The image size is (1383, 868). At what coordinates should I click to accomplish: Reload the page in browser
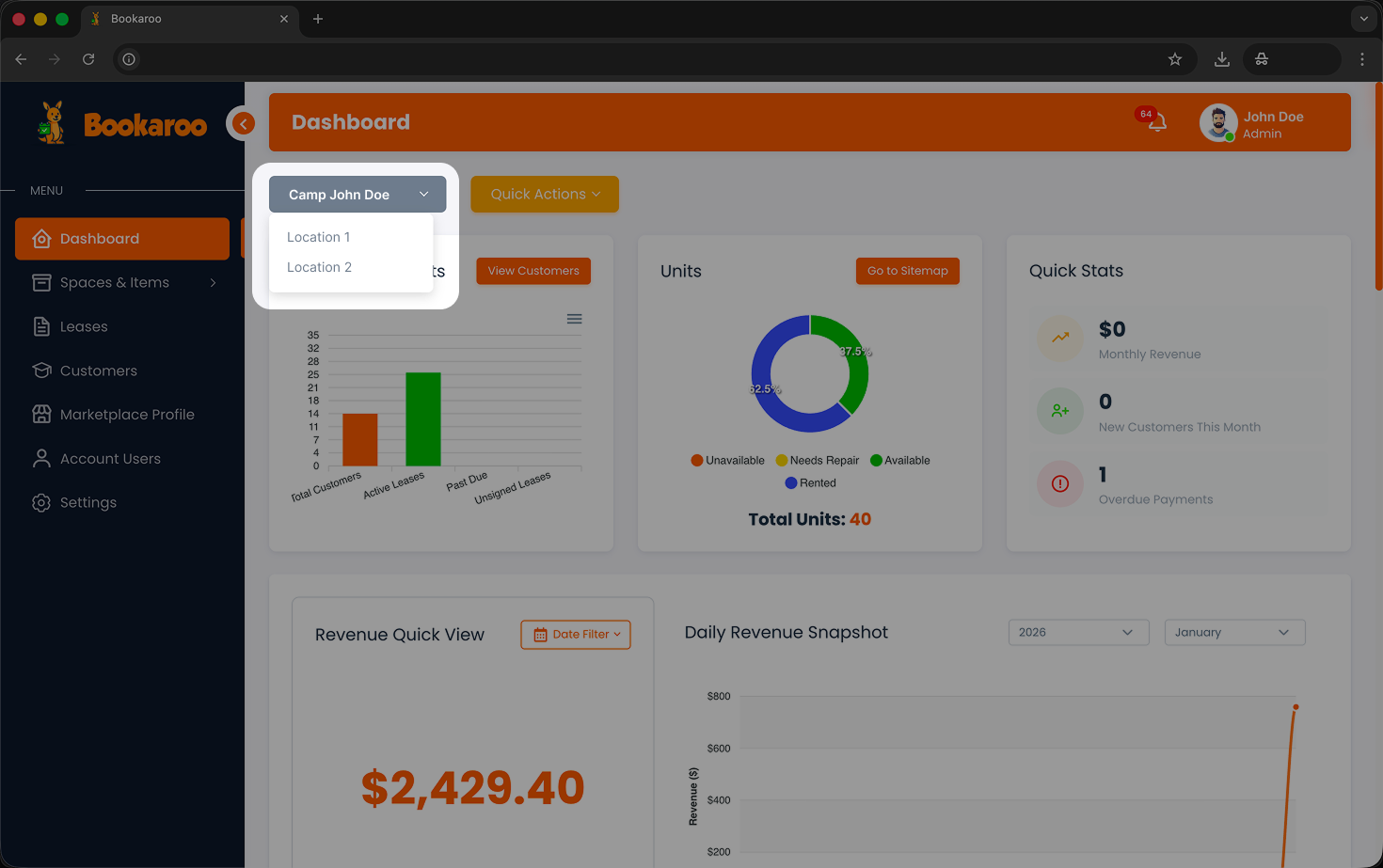pyautogui.click(x=88, y=59)
